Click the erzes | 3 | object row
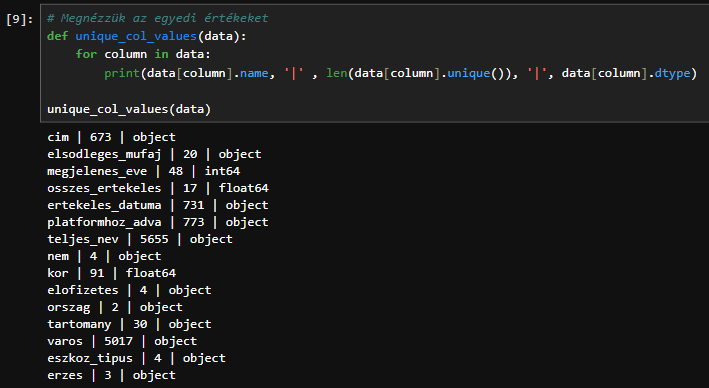The height and width of the screenshot is (388, 709). pyautogui.click(x=111, y=375)
